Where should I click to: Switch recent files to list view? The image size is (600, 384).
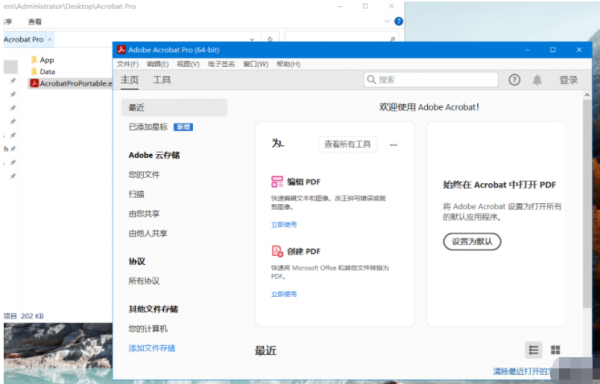point(533,350)
